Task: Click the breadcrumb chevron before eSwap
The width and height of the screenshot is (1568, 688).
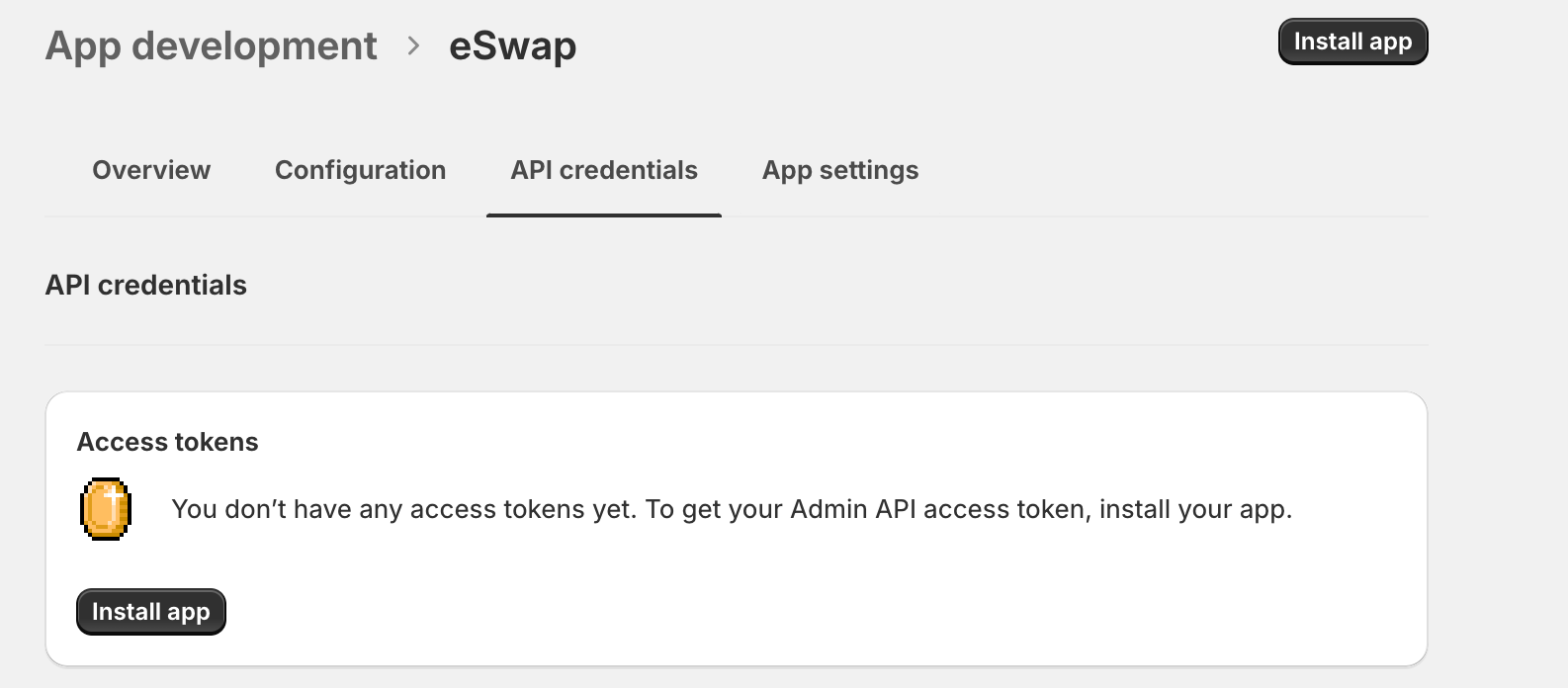Action: (413, 46)
